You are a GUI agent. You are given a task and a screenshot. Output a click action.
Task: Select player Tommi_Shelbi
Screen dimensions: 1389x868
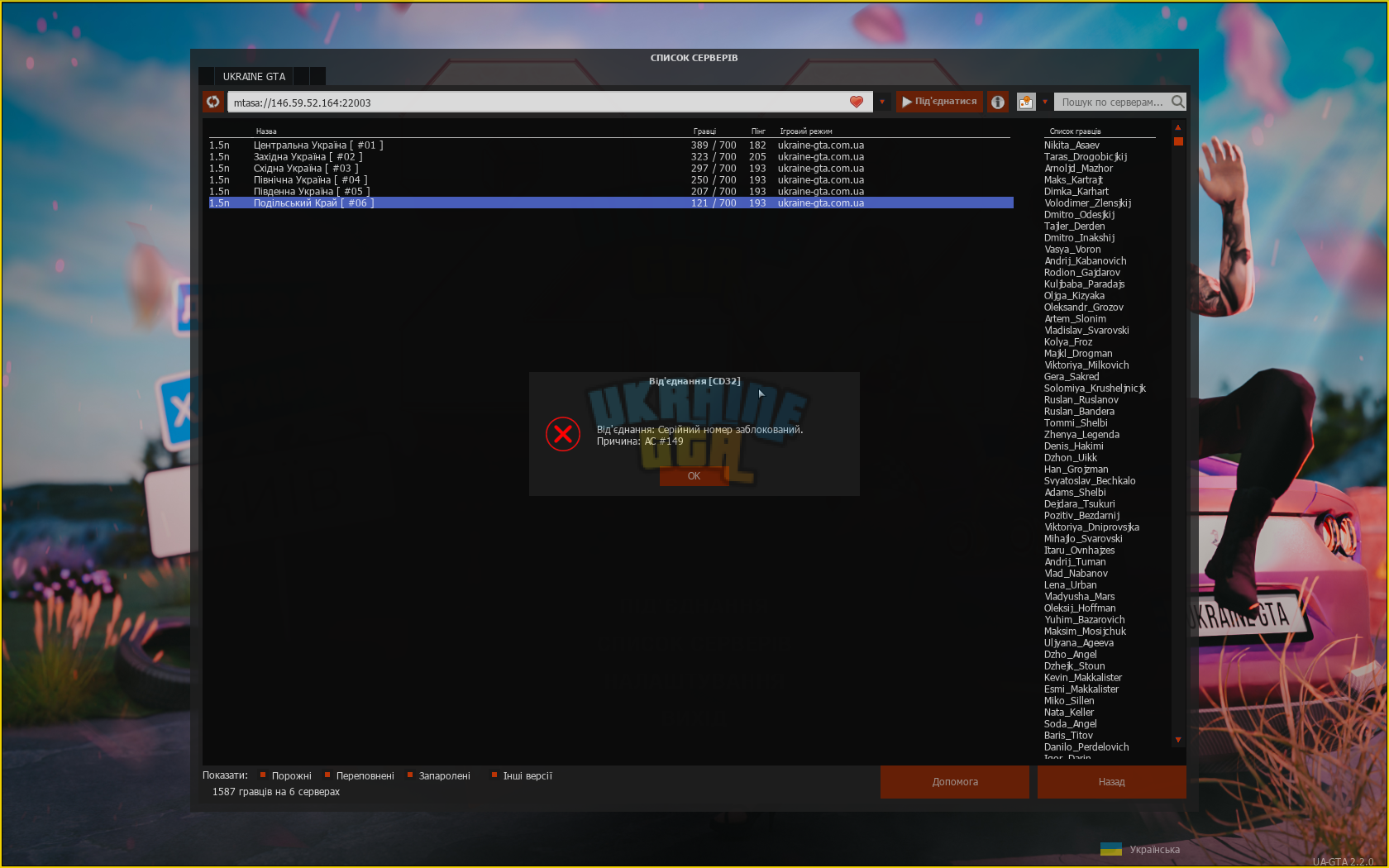[x=1076, y=422]
